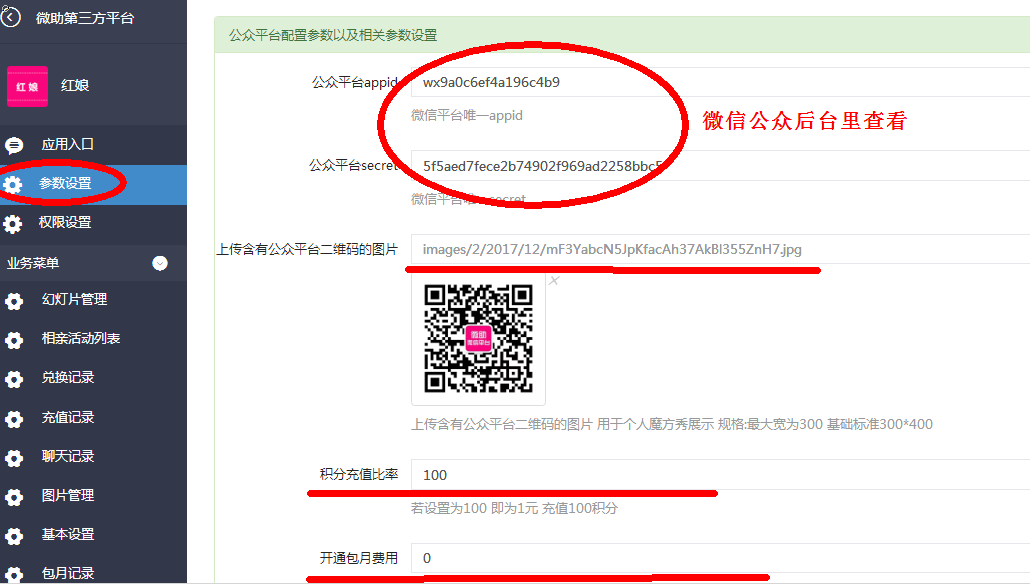Click the 红娘 app name

click(x=75, y=85)
